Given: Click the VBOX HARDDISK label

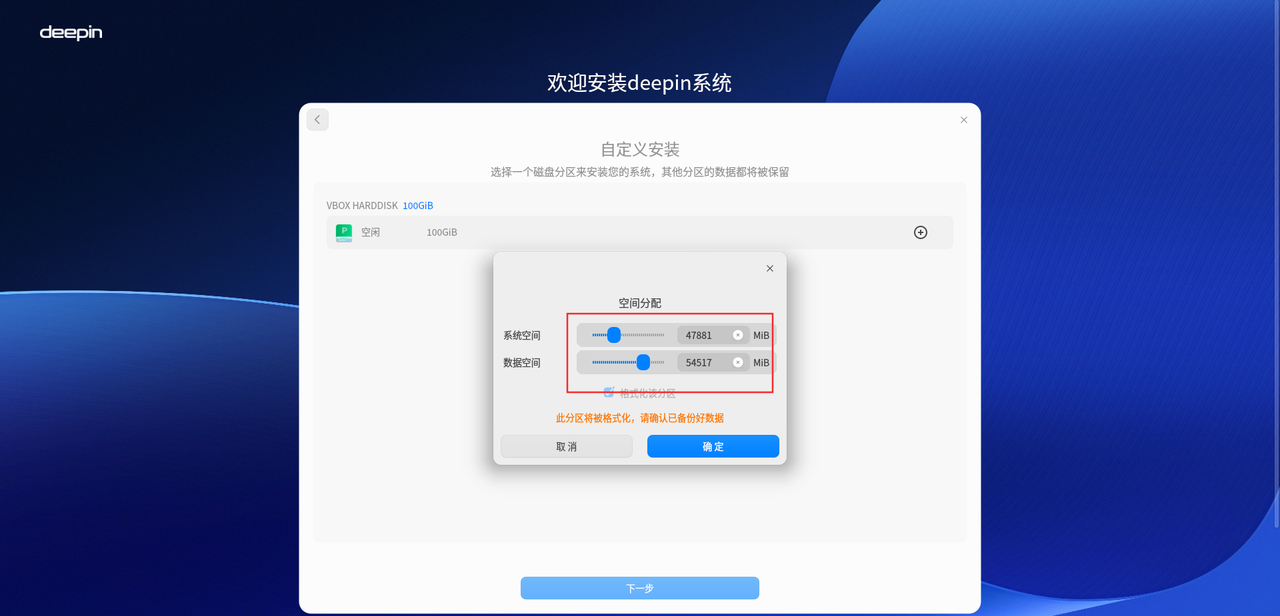Looking at the screenshot, I should tap(361, 206).
